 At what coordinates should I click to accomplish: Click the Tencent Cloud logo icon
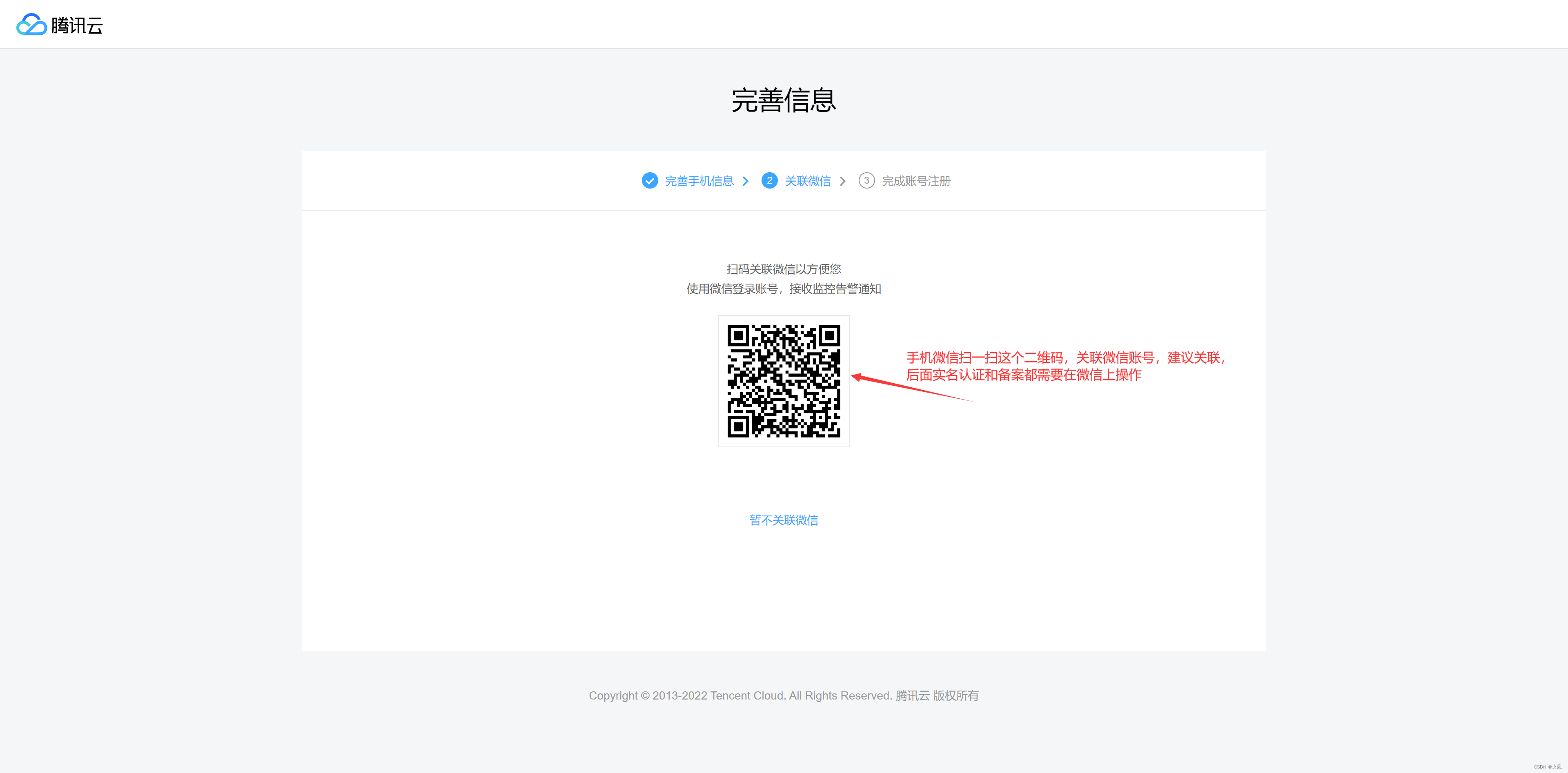32,24
